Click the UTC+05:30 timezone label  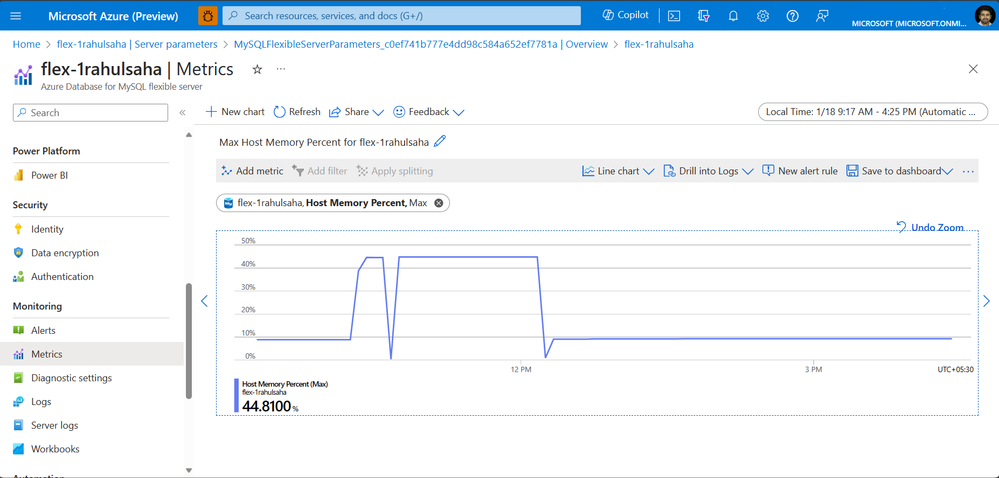(954, 370)
